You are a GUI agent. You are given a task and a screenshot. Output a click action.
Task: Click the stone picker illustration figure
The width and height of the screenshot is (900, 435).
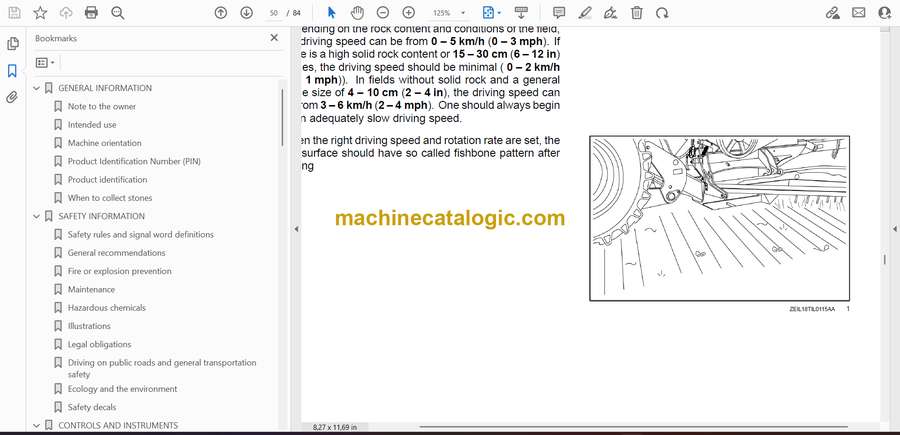click(720, 218)
